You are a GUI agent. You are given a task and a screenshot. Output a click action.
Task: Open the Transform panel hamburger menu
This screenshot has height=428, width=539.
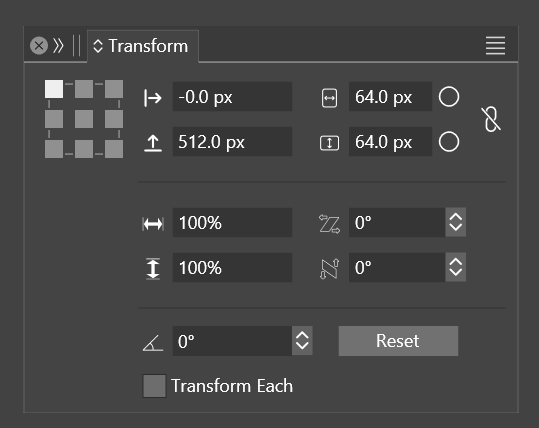(x=495, y=45)
